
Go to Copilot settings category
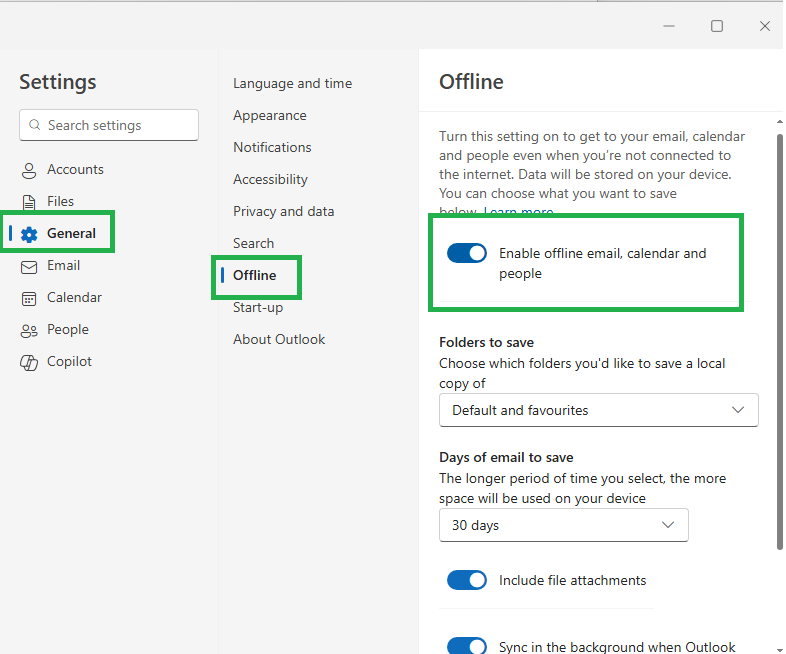(69, 362)
